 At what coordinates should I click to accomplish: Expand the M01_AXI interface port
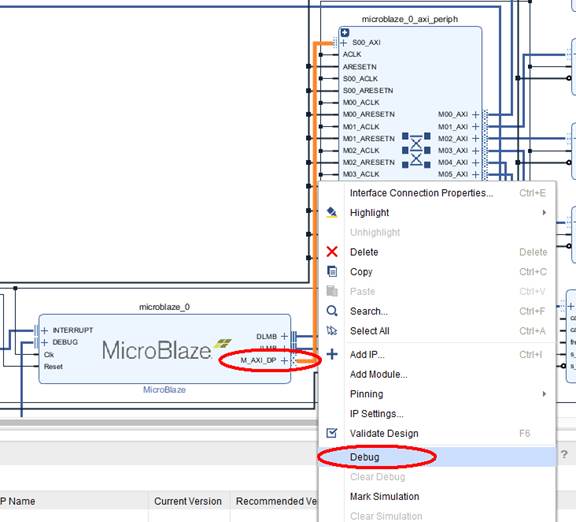point(476,127)
